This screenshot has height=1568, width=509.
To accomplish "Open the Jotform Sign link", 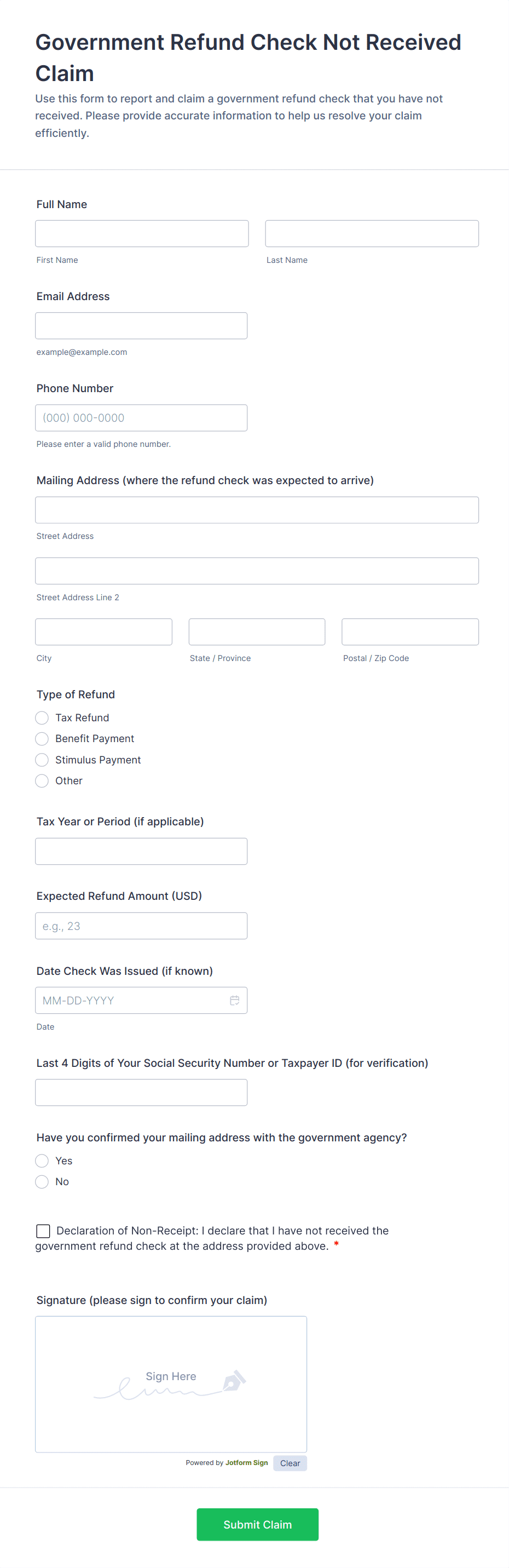I will tap(246, 1463).
